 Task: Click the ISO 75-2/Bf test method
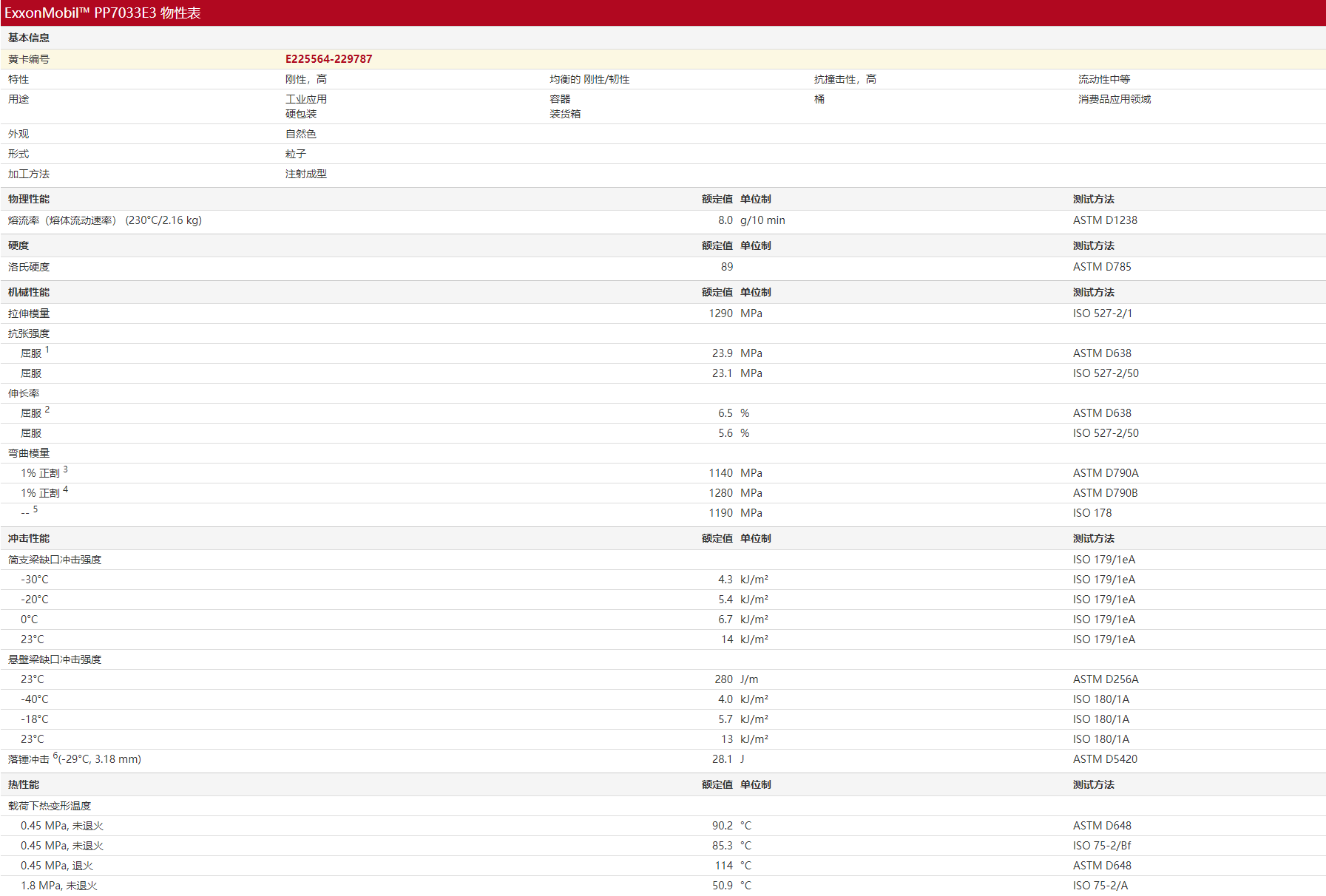[x=1102, y=846]
